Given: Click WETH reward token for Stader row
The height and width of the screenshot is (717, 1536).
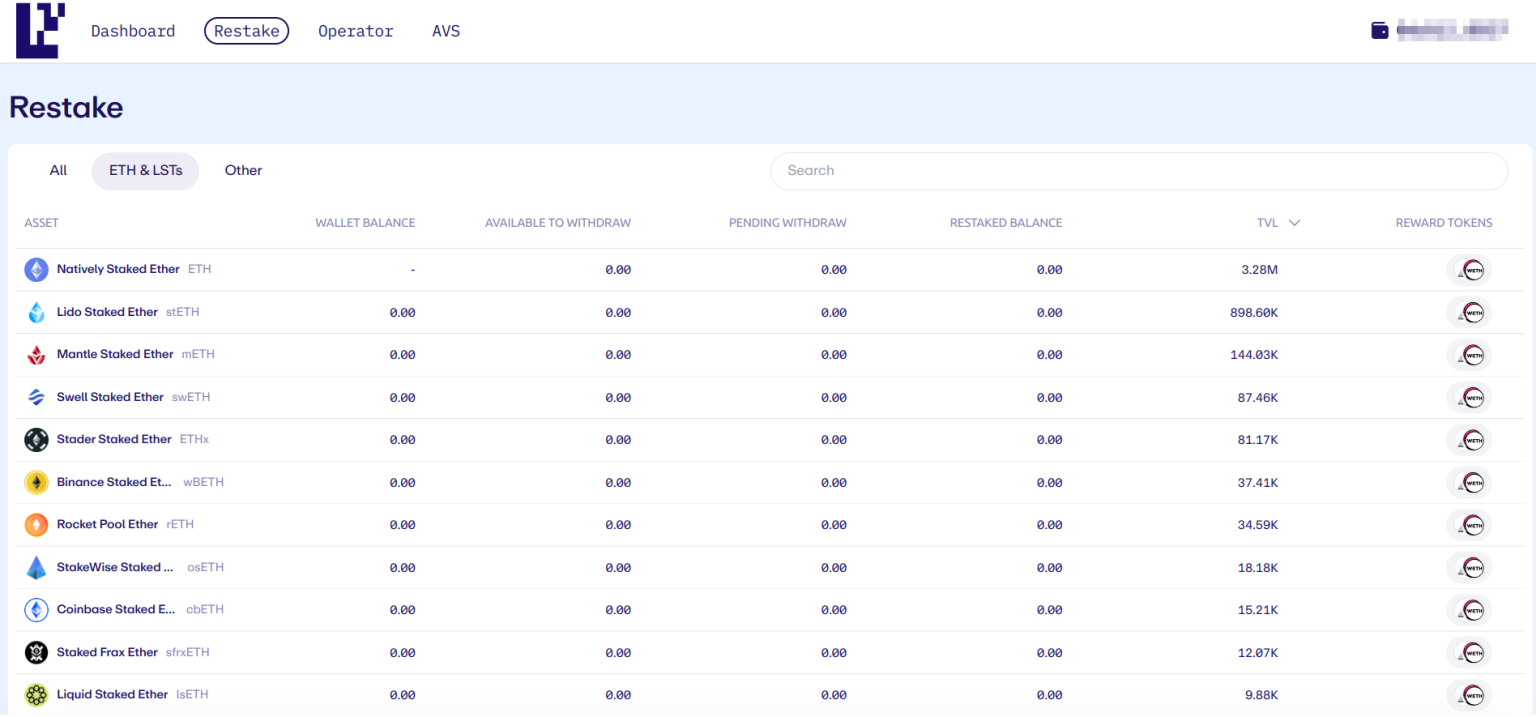Looking at the screenshot, I should click(x=1468, y=440).
